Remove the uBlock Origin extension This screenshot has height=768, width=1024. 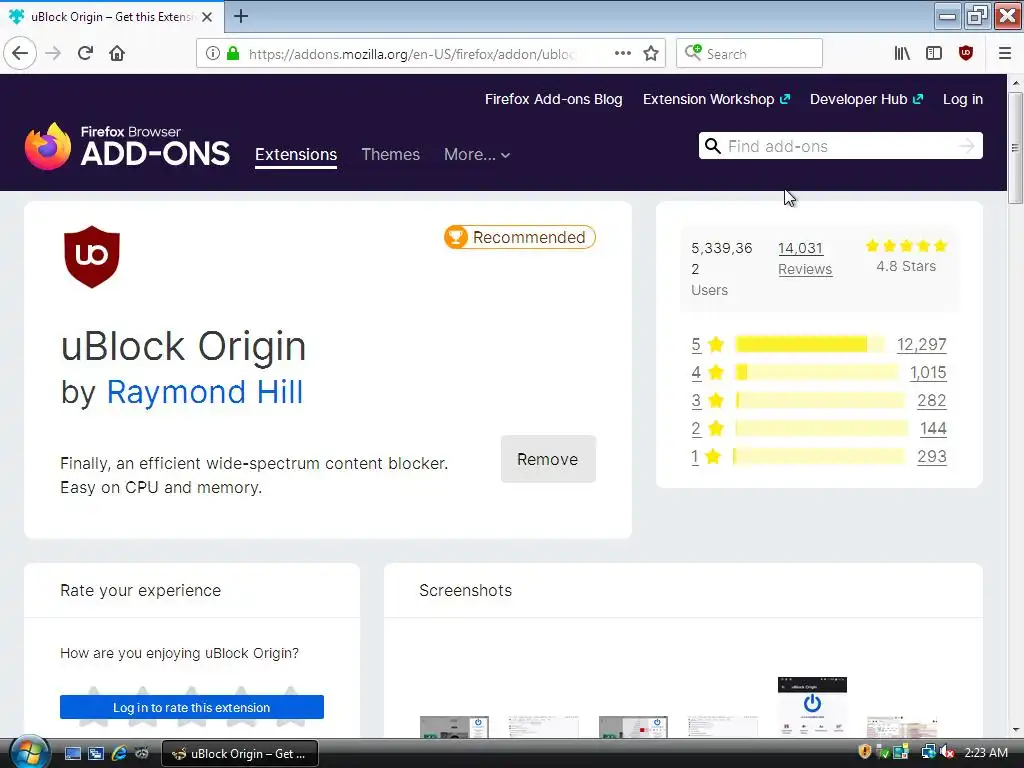pyautogui.click(x=548, y=459)
